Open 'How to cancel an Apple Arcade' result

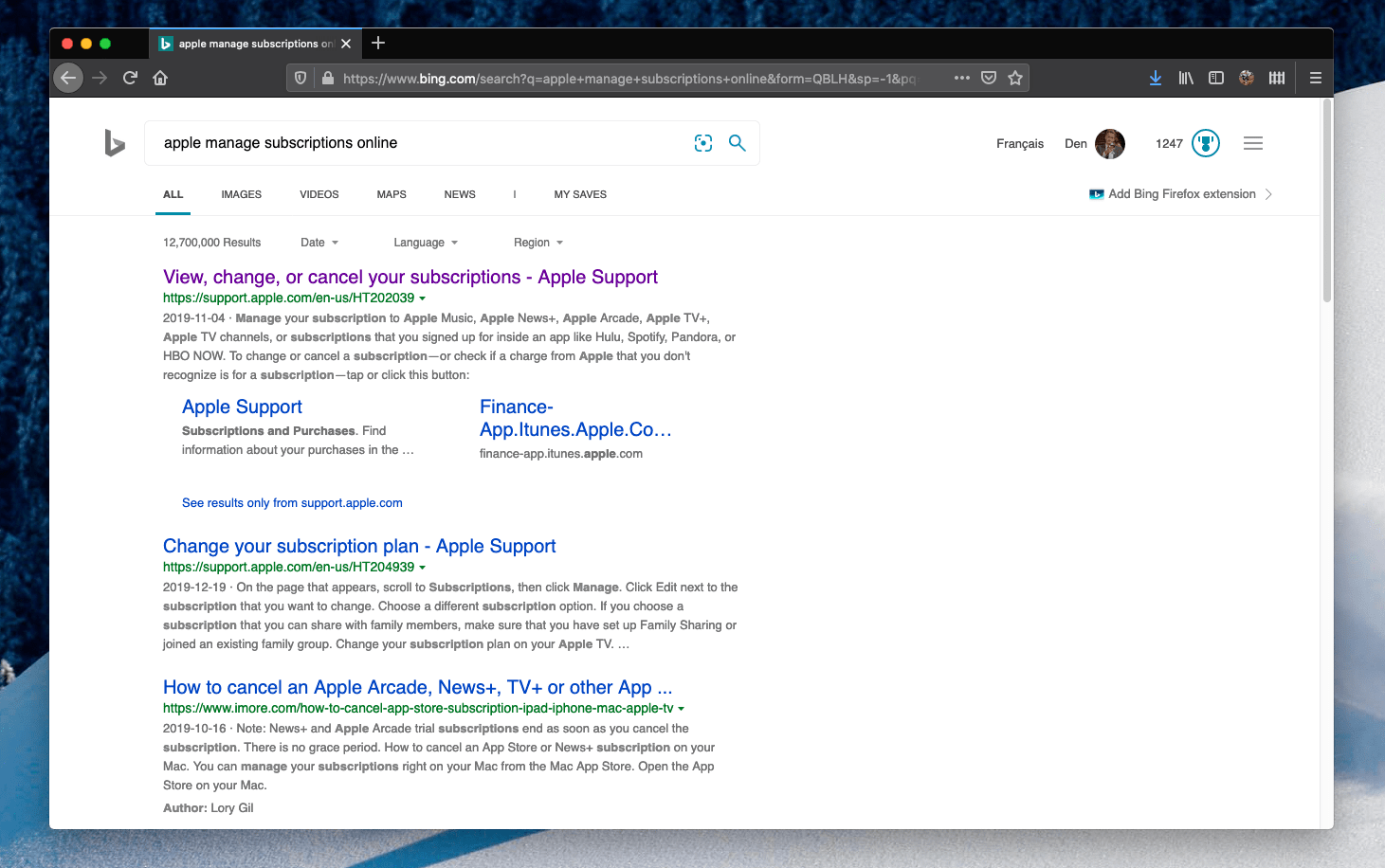[x=418, y=687]
